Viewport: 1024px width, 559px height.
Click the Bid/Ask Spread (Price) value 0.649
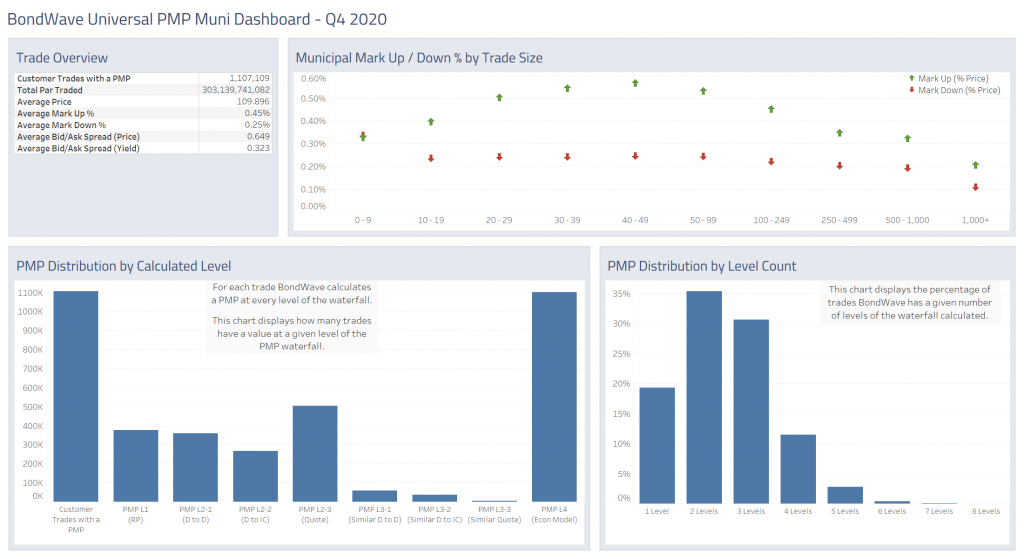pos(258,136)
